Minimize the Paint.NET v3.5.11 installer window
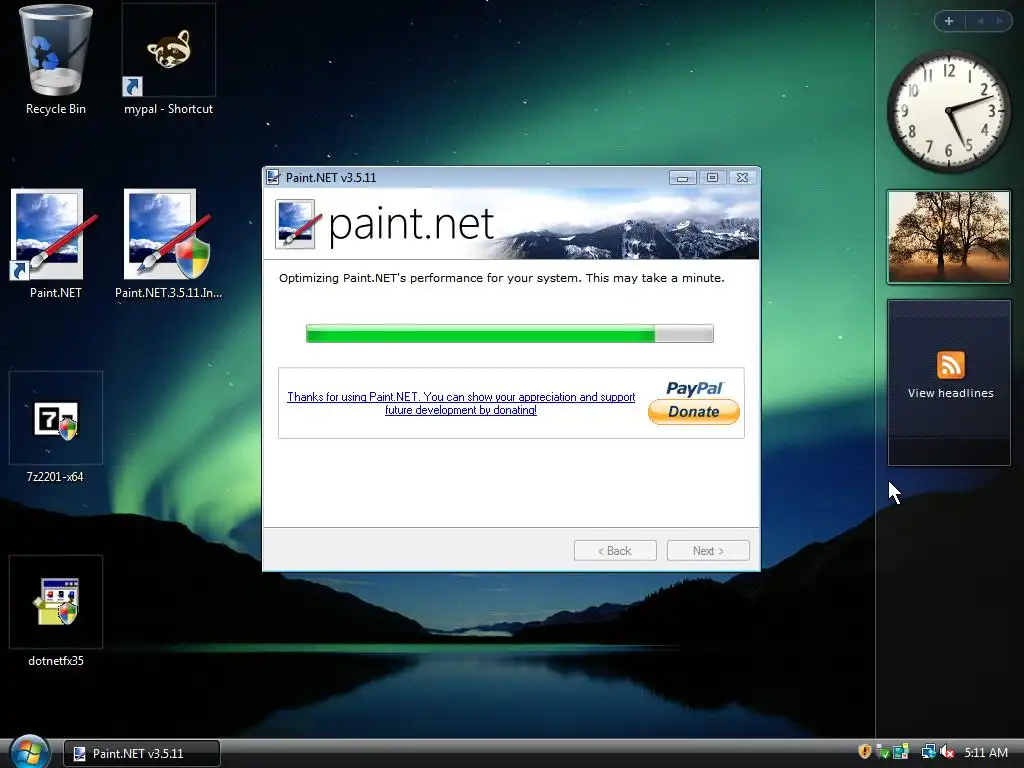Viewport: 1024px width, 768px height. click(682, 178)
